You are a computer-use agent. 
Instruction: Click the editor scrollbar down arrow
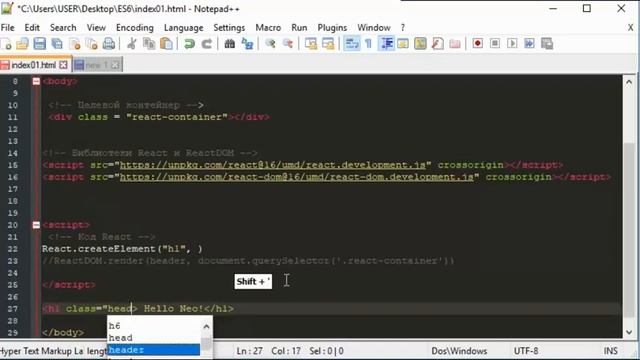pyautogui.click(x=629, y=332)
